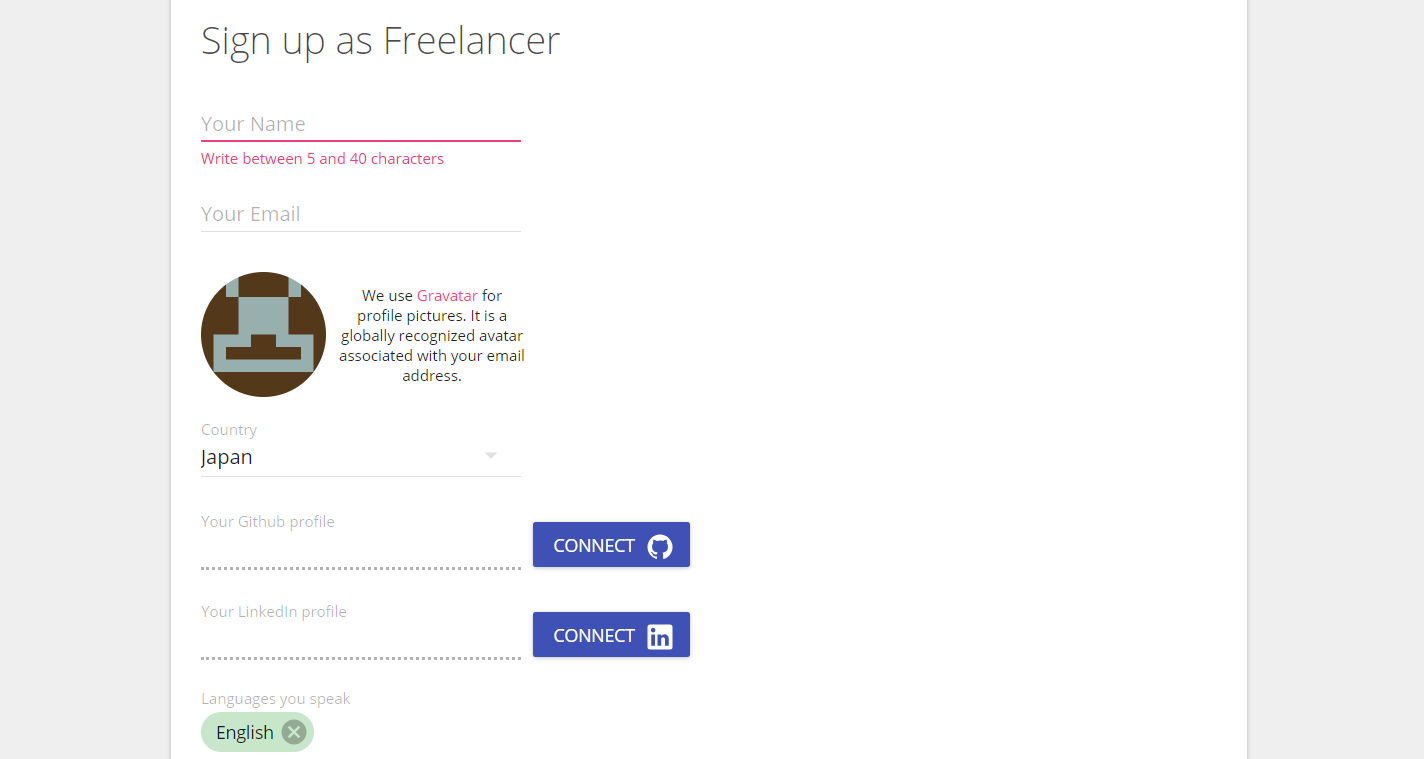Click the Your Github profile dotted field

tap(361, 553)
